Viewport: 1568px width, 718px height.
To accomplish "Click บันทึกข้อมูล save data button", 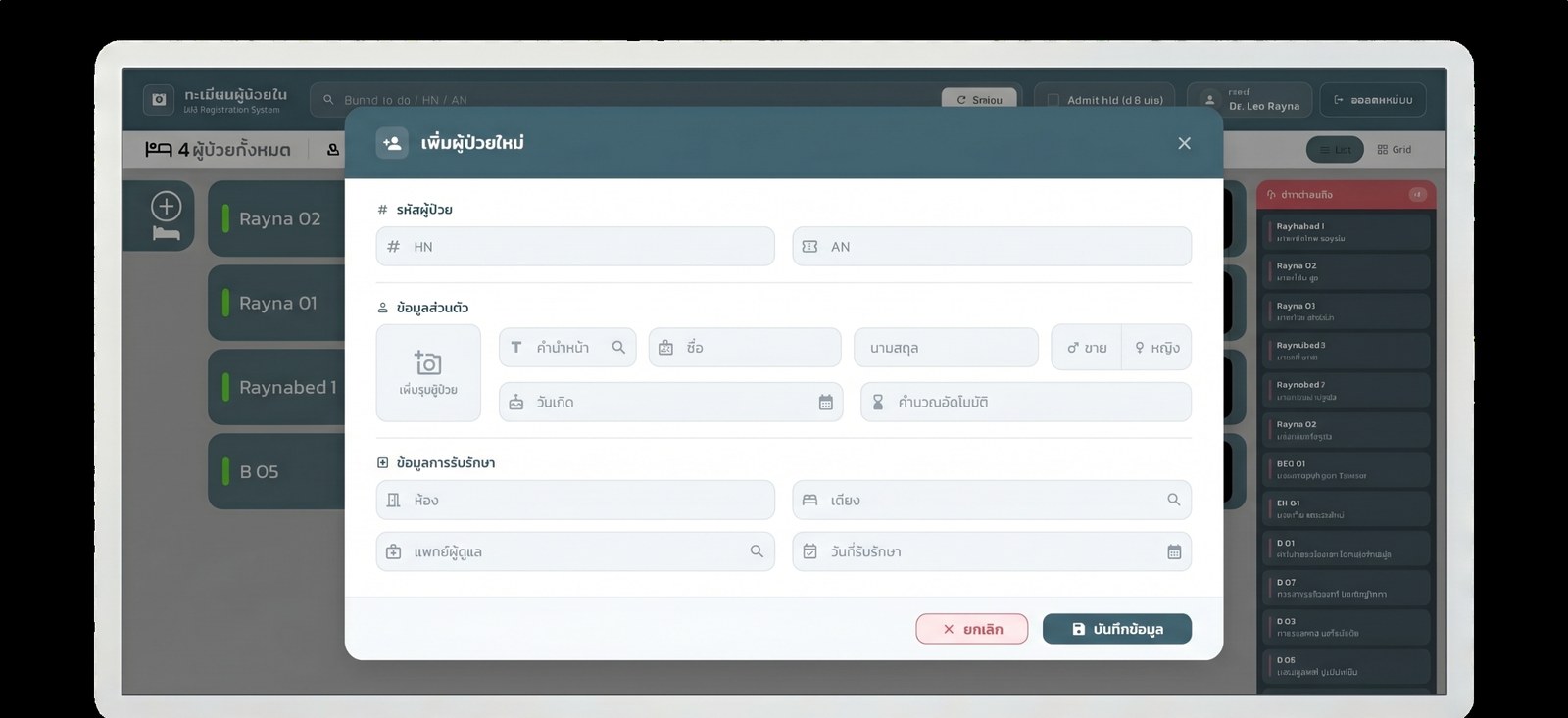I will 1117,629.
